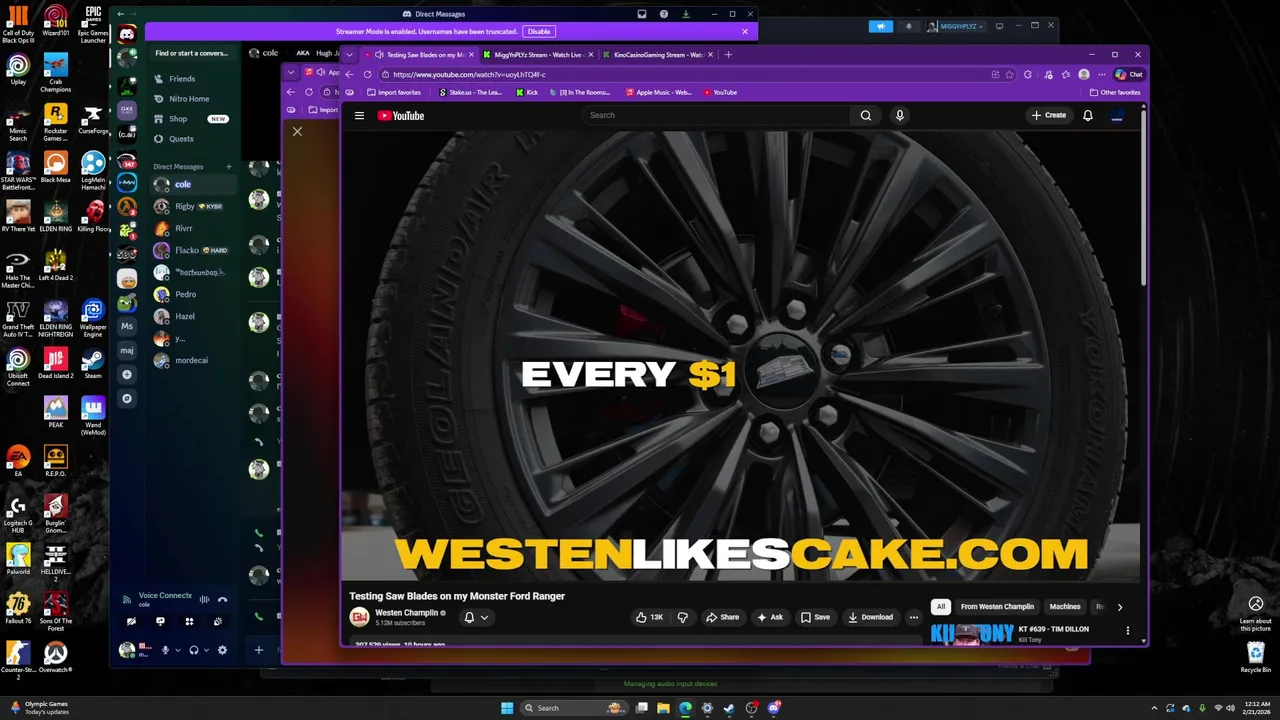Disable Discord Streamer Mode
Image resolution: width=1280 pixels, height=720 pixels.
click(539, 31)
